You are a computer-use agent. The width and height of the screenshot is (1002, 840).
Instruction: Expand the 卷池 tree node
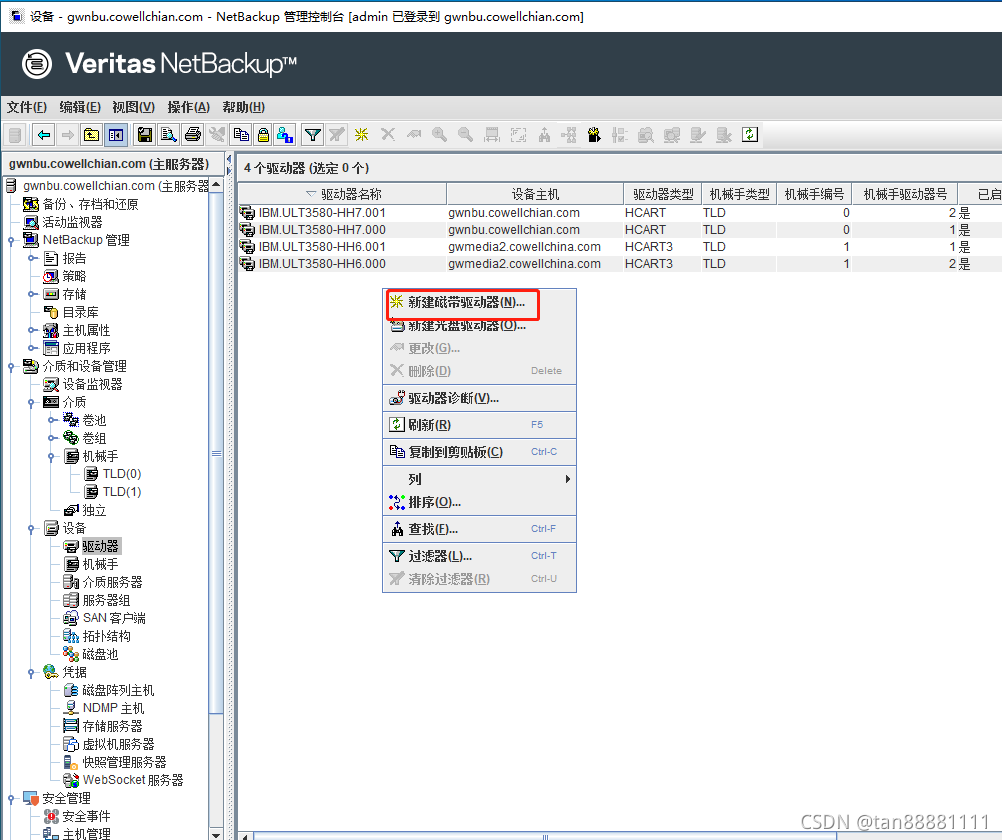coord(51,420)
